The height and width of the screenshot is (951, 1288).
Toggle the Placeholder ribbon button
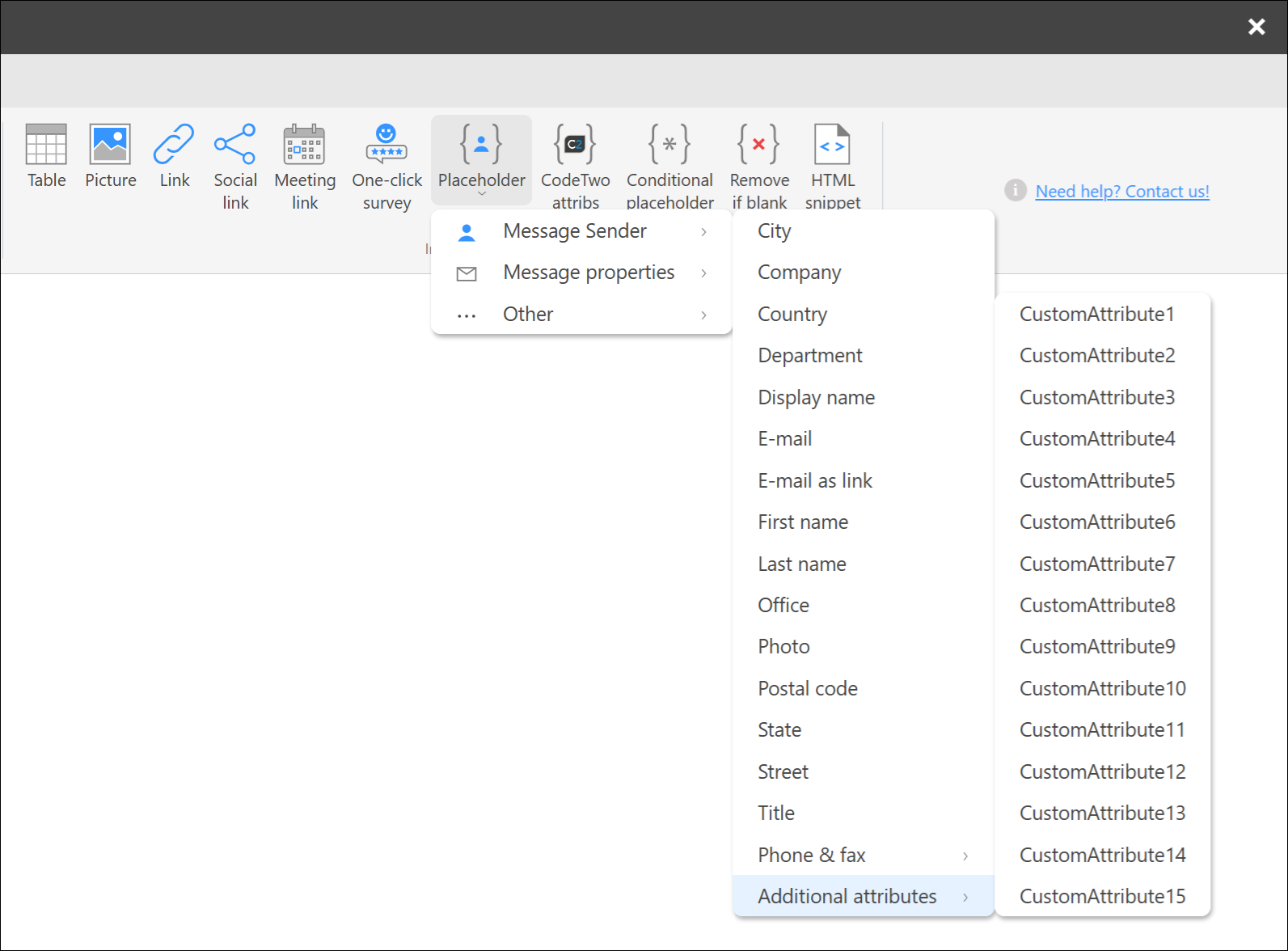[481, 159]
